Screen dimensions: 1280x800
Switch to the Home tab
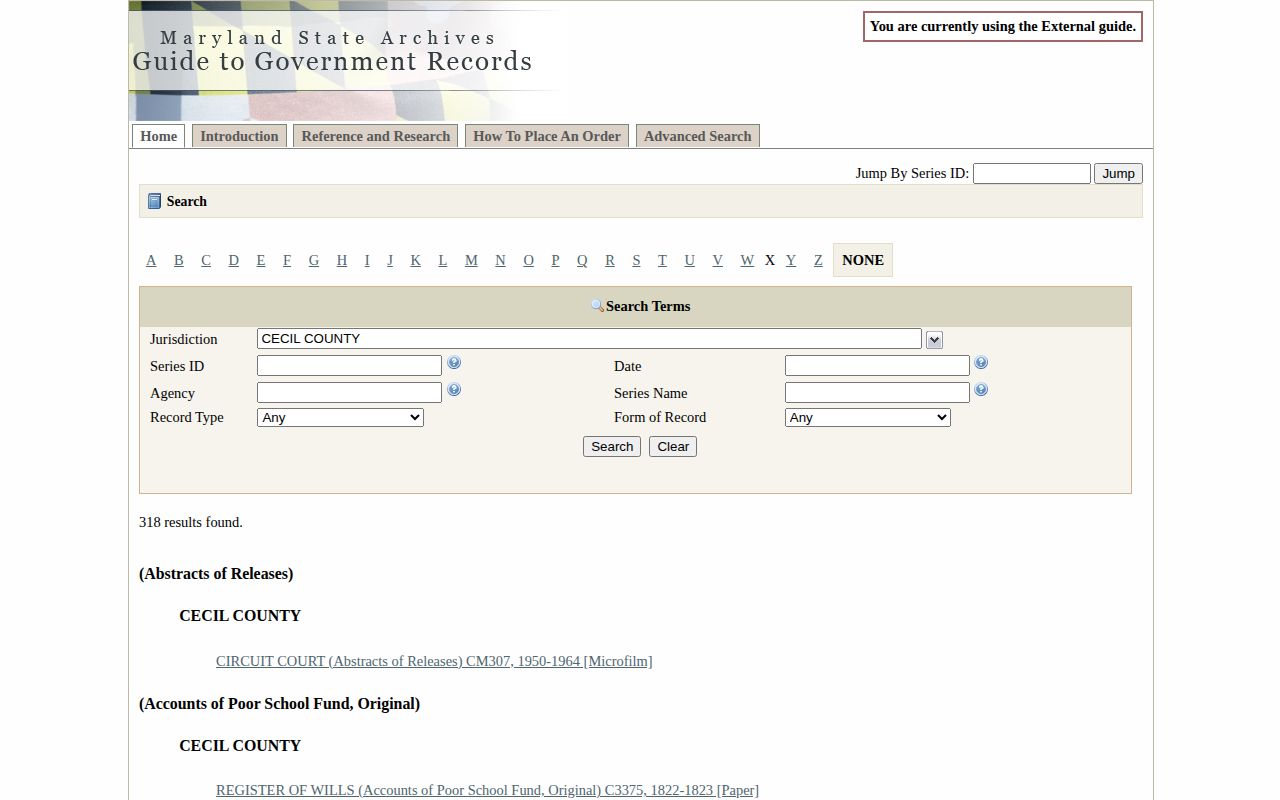[x=158, y=136]
